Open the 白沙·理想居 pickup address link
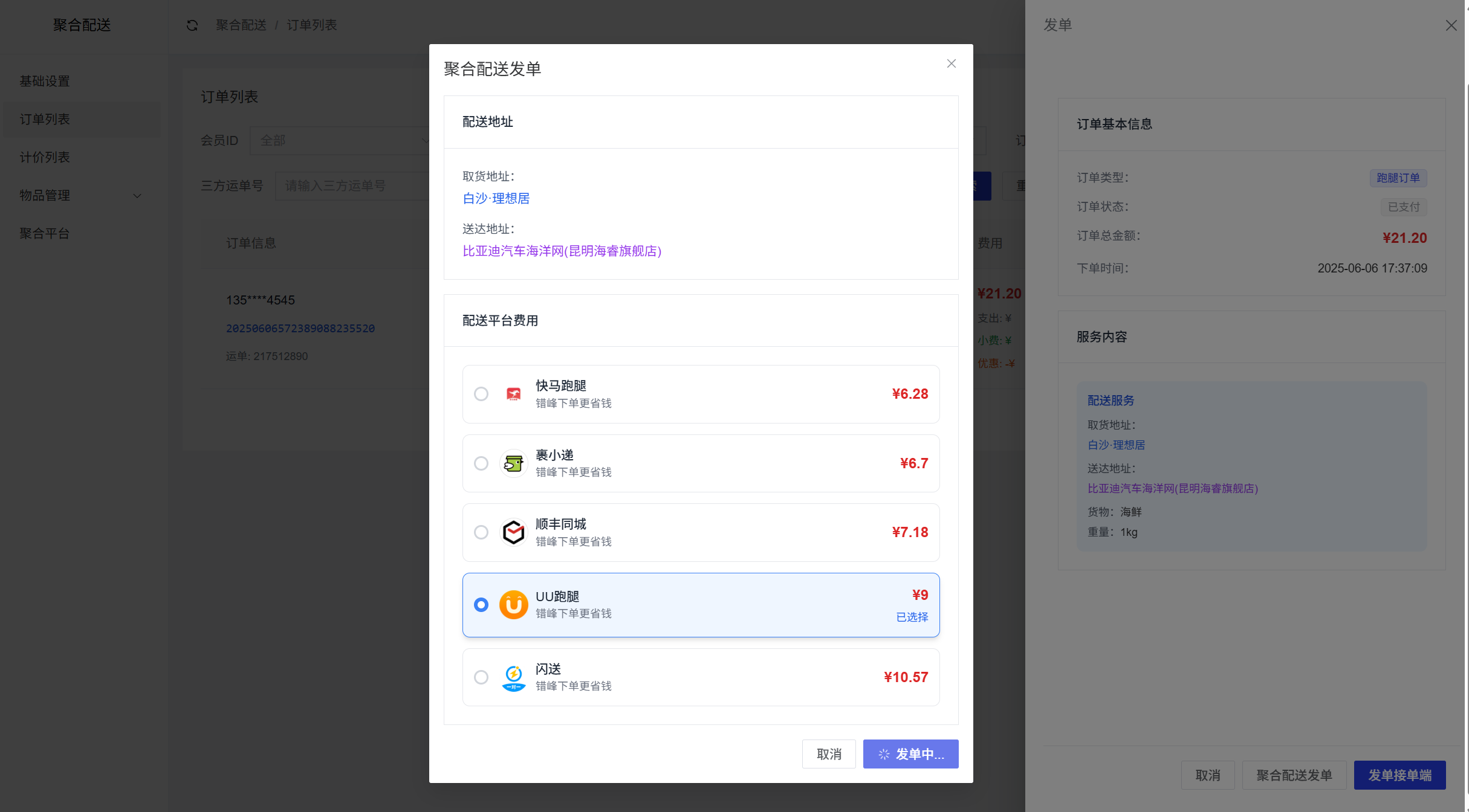The image size is (1469, 812). (x=496, y=198)
